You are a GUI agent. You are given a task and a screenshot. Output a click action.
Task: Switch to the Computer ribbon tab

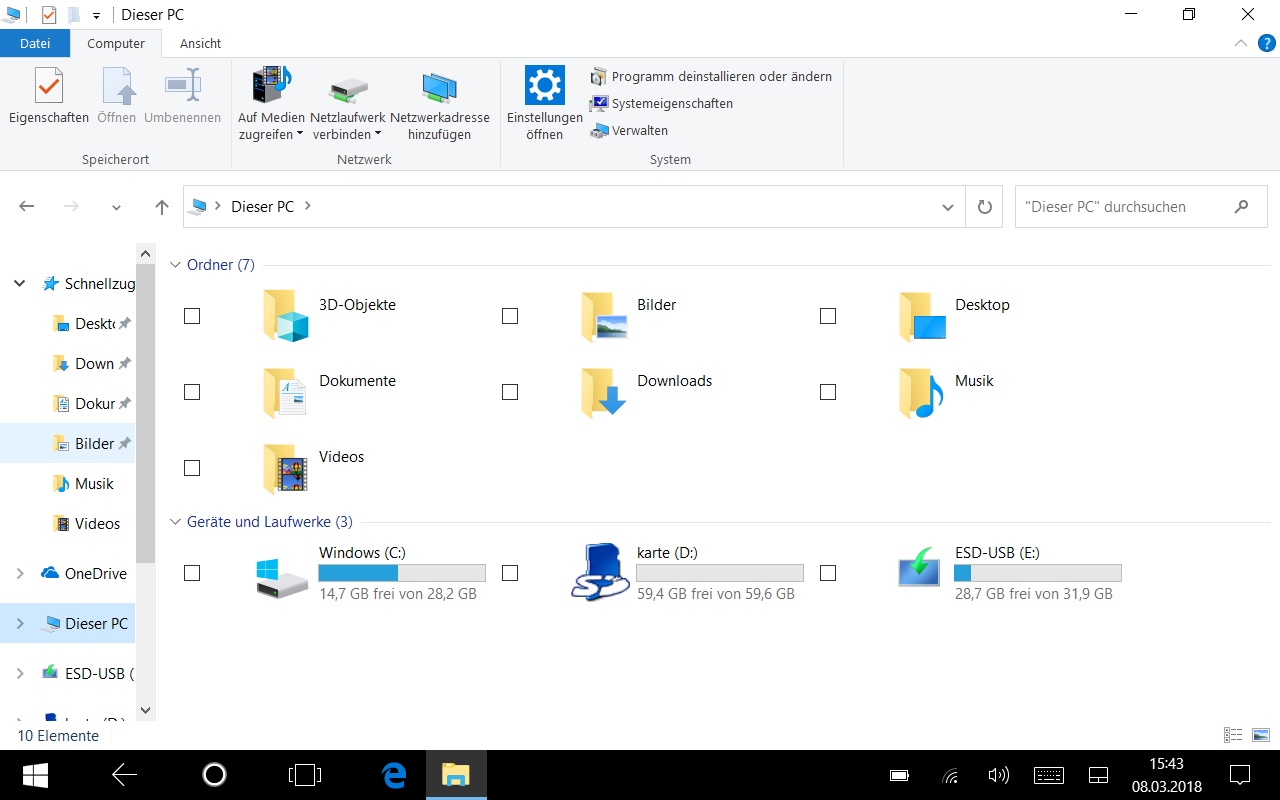click(116, 43)
